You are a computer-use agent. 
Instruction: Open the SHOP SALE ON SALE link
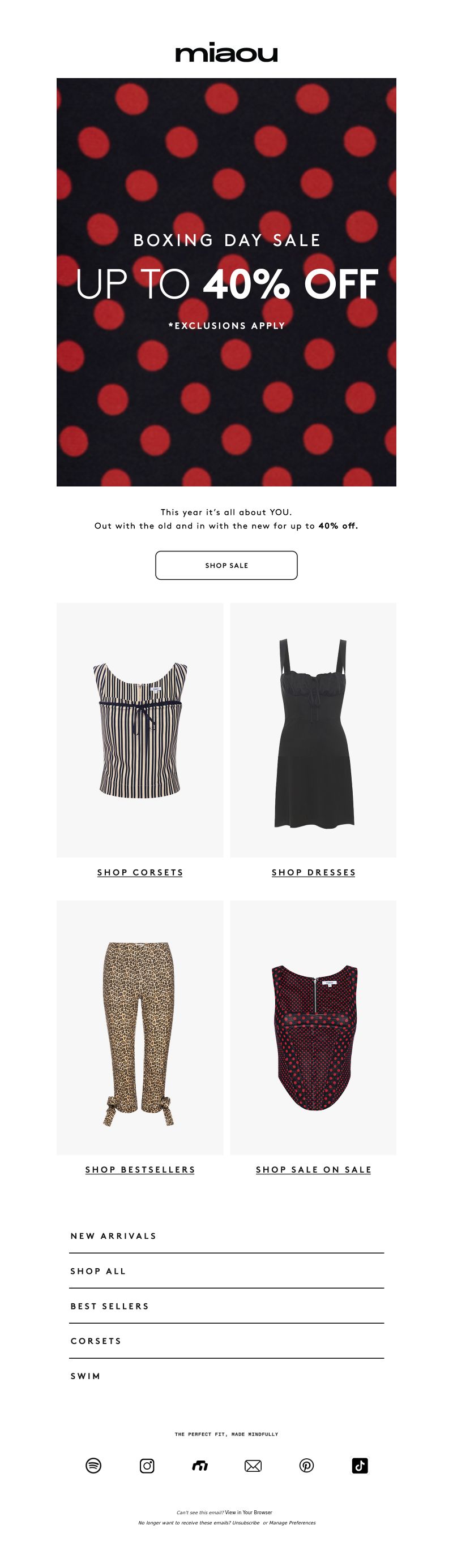click(x=313, y=1169)
